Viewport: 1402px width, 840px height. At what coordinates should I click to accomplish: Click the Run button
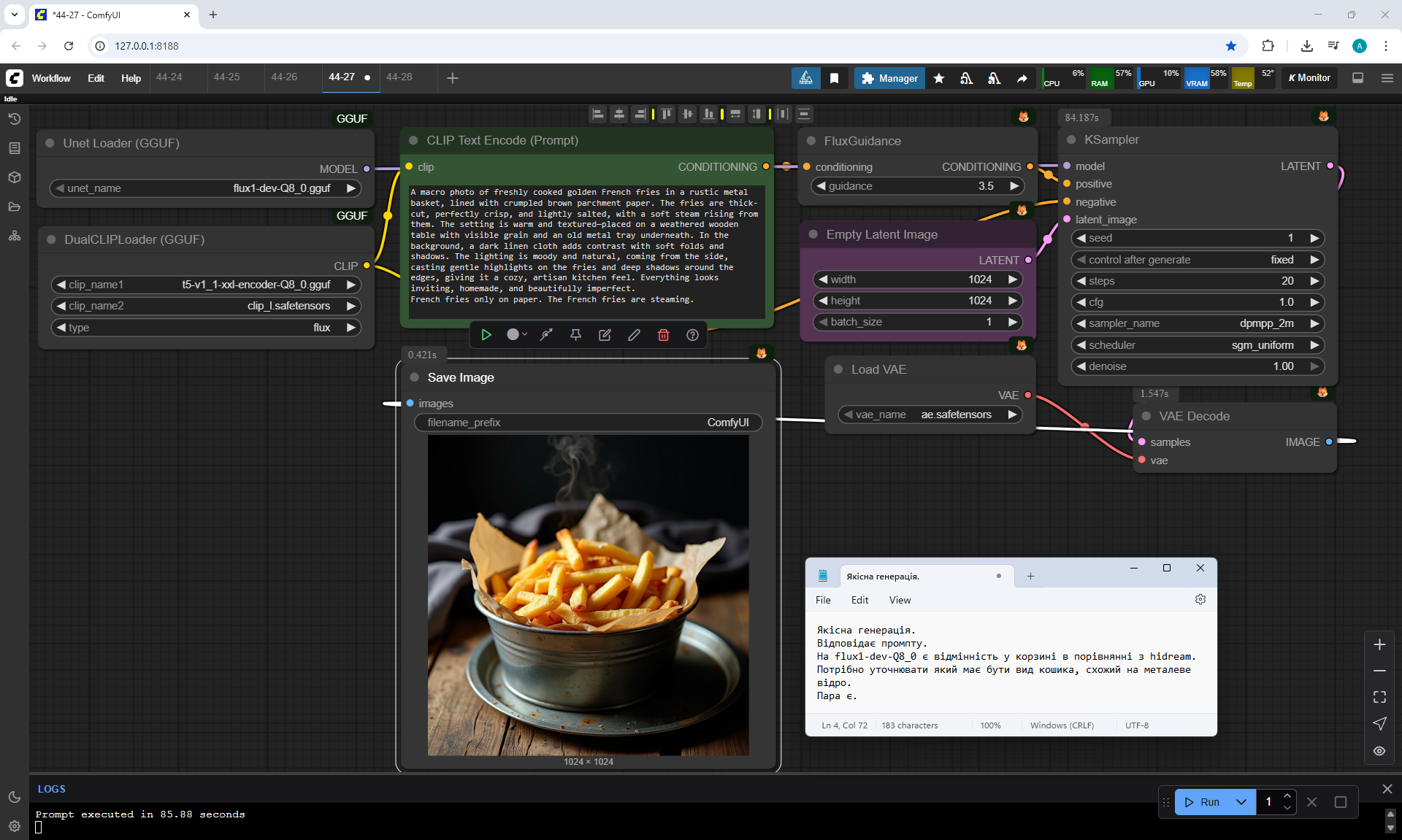click(1202, 802)
